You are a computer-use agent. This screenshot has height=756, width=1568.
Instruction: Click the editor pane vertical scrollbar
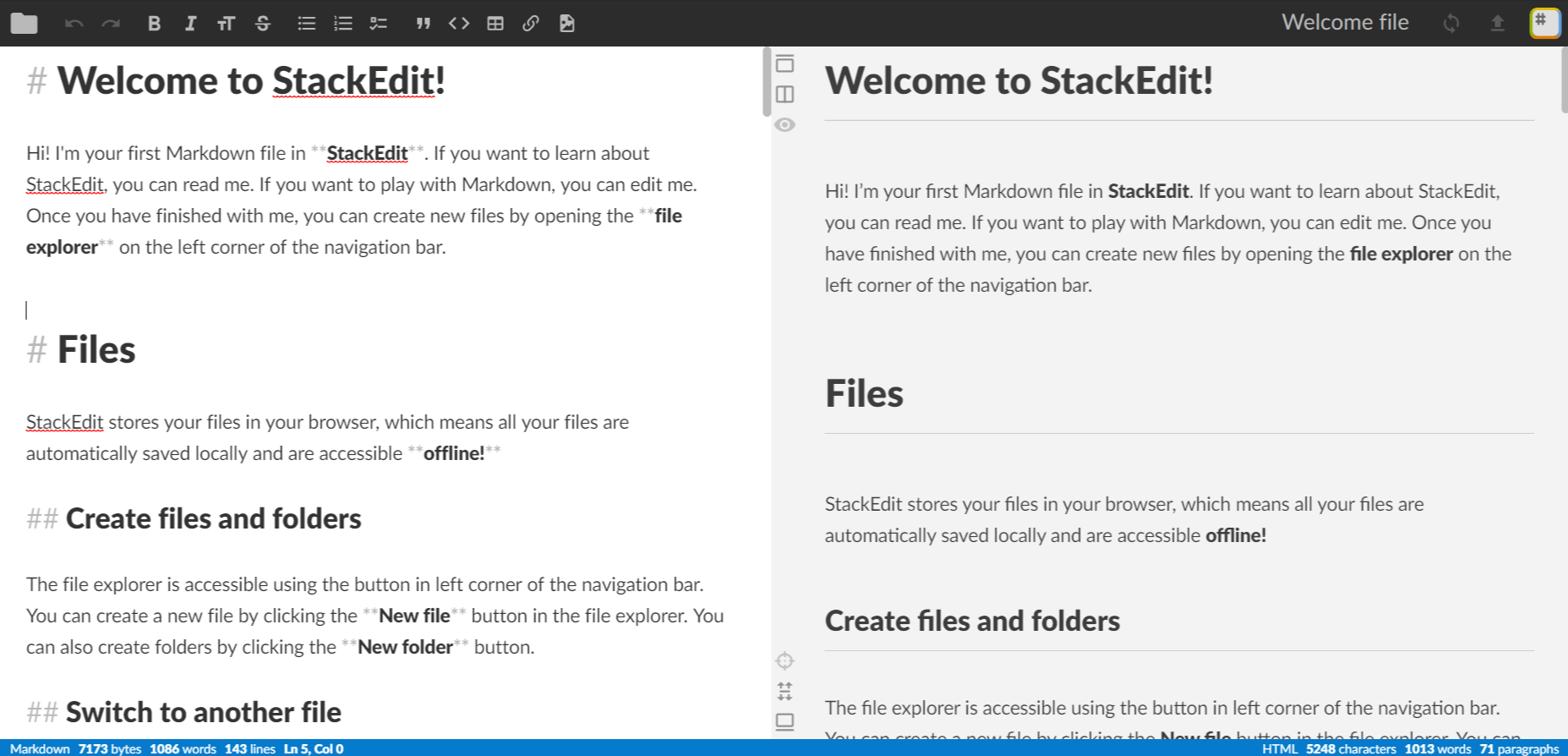(767, 82)
